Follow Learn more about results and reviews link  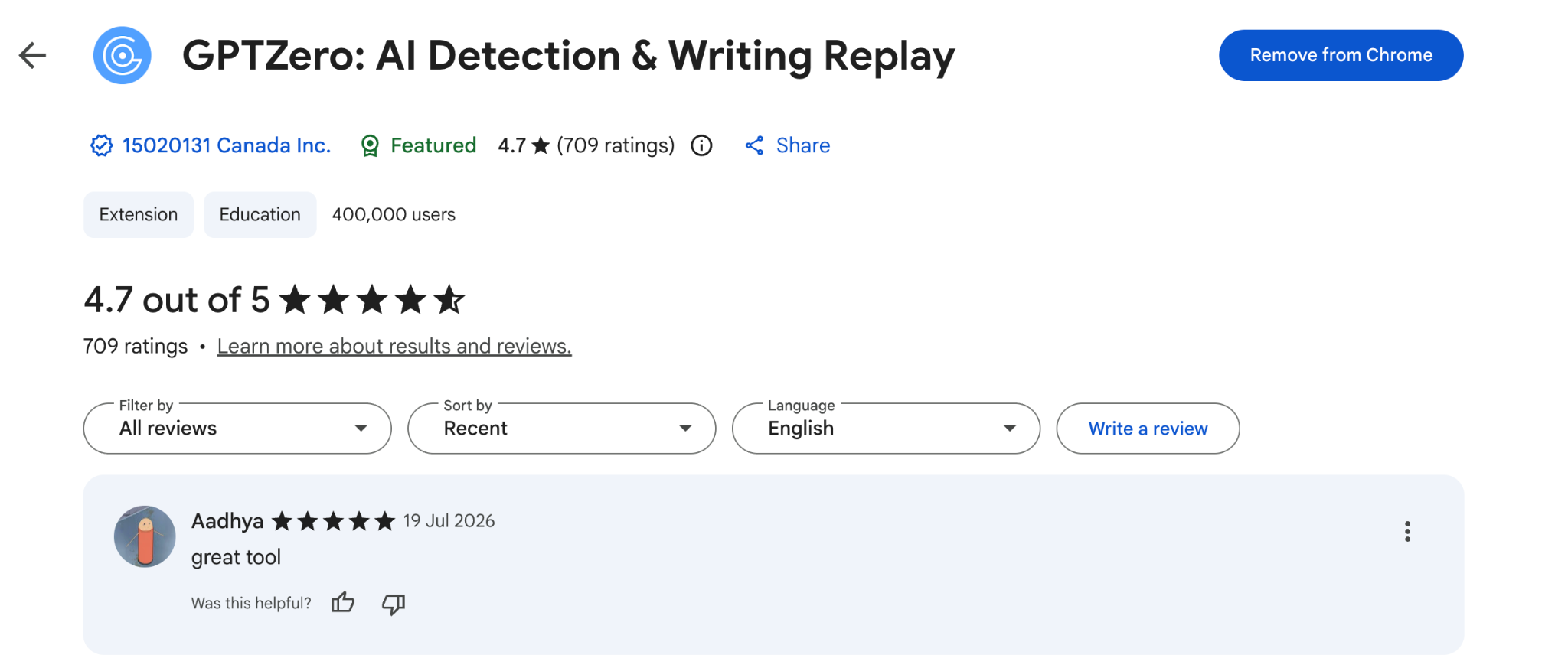(394, 347)
